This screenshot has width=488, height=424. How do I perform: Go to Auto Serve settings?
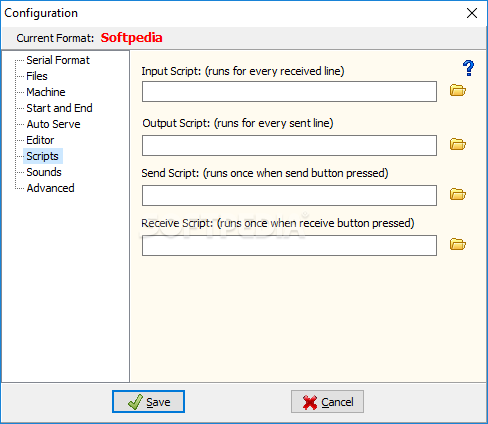[x=53, y=124]
